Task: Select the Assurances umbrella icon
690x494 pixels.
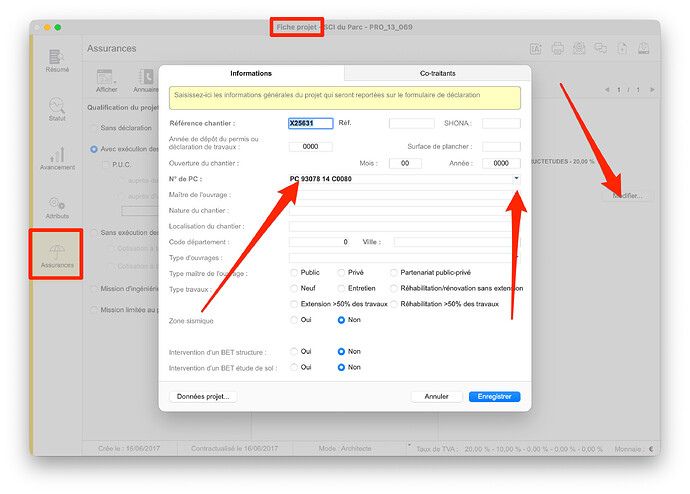Action: coord(56,252)
